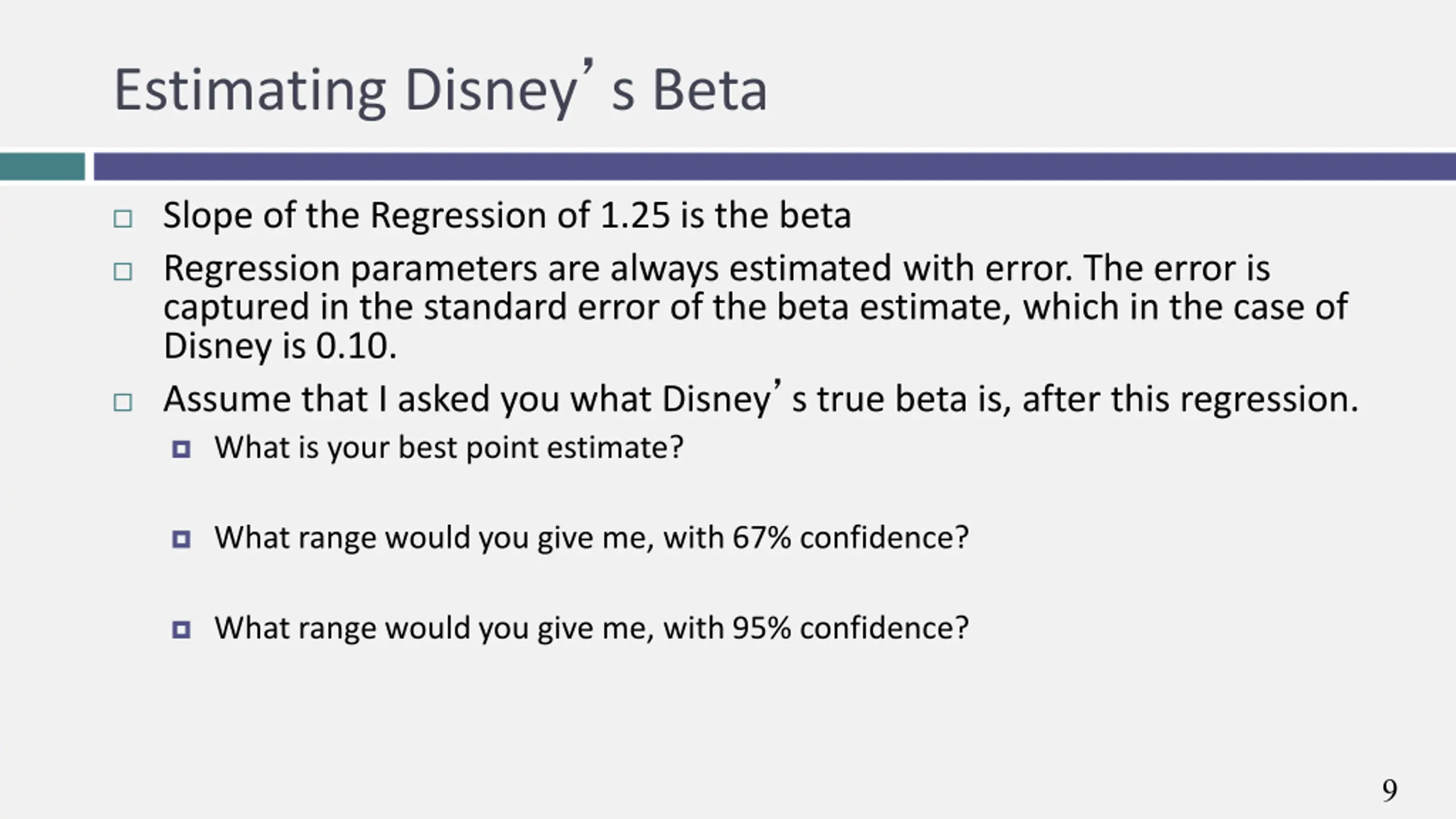Click the purple horizontal divider bar

pos(775,166)
